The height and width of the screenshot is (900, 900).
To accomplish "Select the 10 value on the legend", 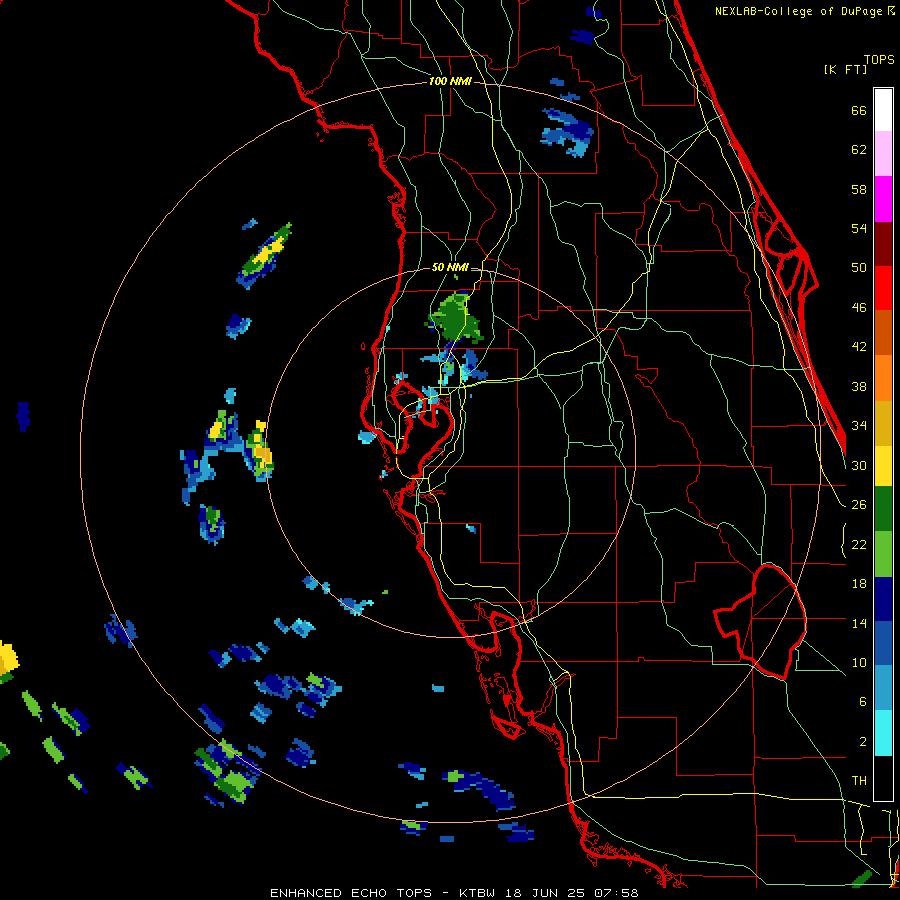I will [x=859, y=662].
